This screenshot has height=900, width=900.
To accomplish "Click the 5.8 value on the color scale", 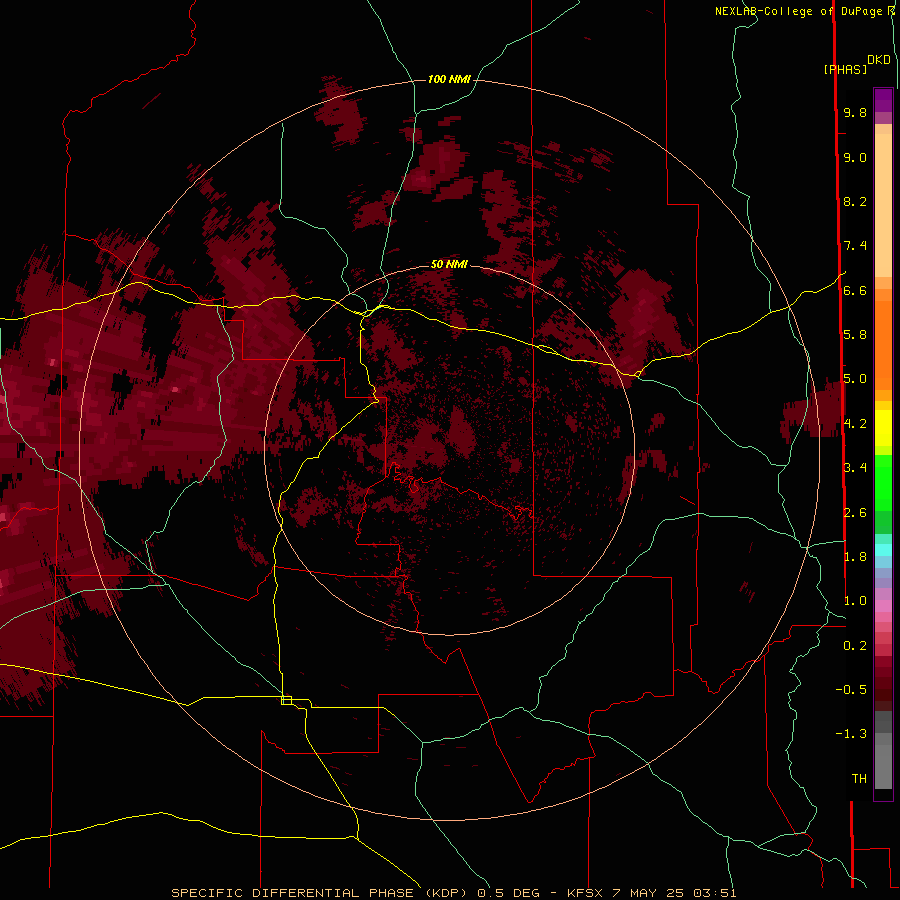I will point(855,335).
